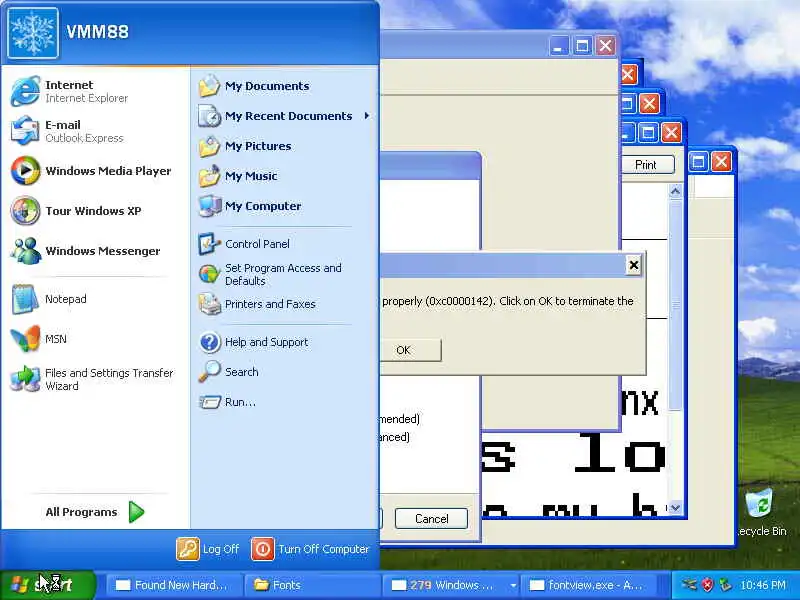
Task: Open My Computer
Action: click(283, 206)
